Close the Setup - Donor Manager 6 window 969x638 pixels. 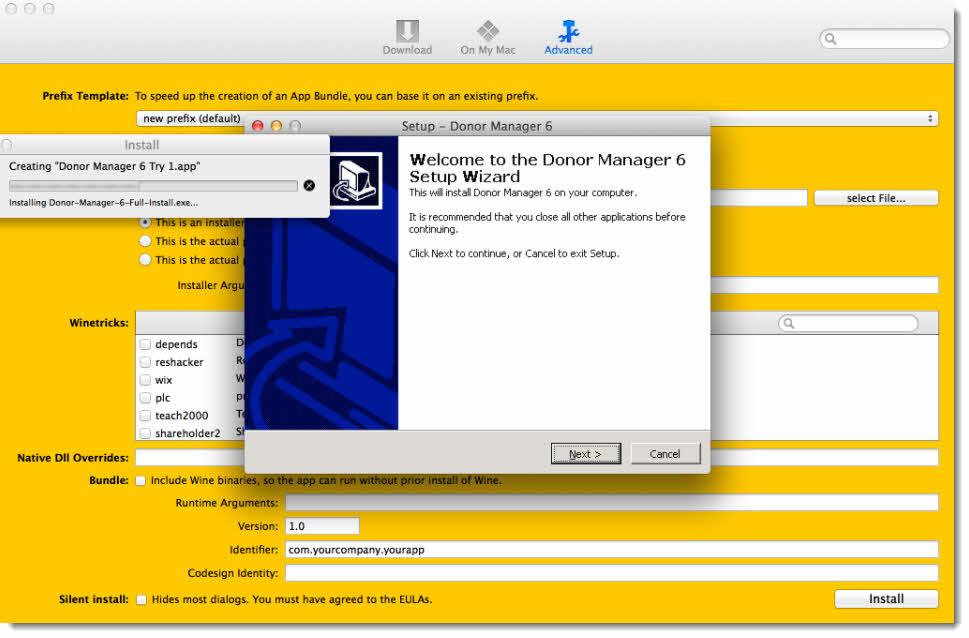pos(258,126)
